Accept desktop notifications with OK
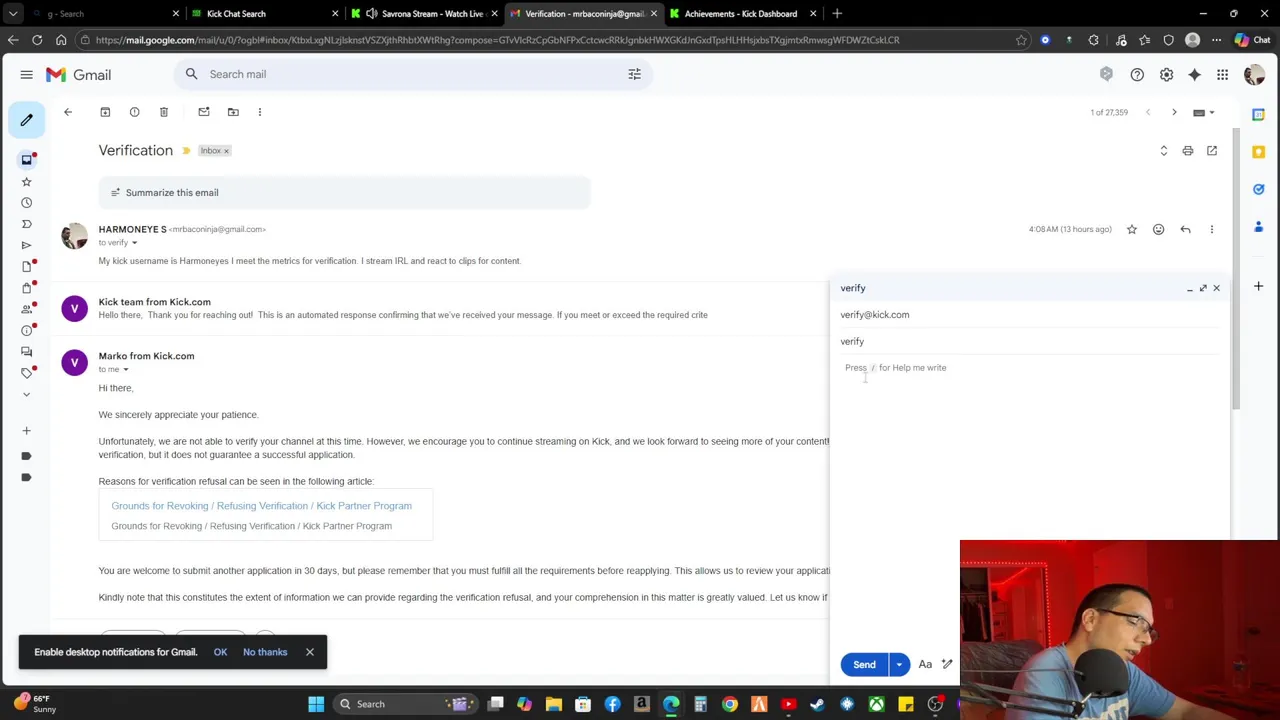Viewport: 1280px width, 720px height. pyautogui.click(x=220, y=652)
